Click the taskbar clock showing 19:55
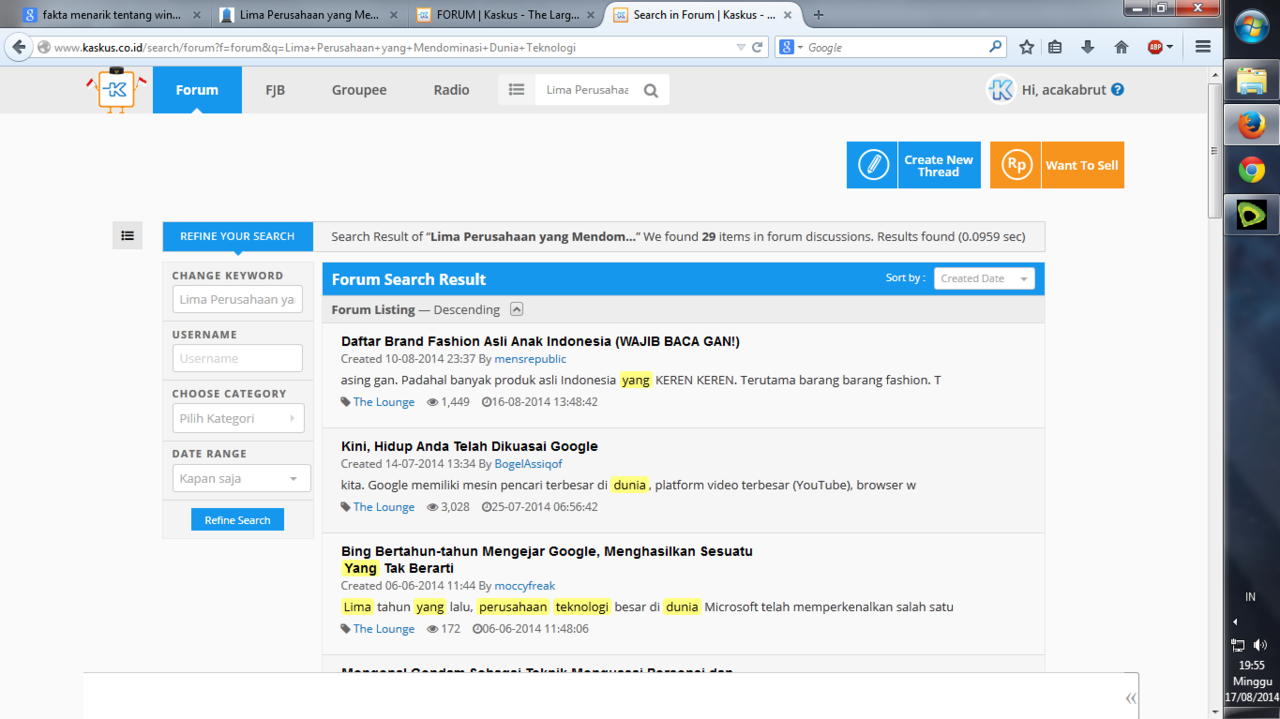1280x719 pixels. [1251, 665]
